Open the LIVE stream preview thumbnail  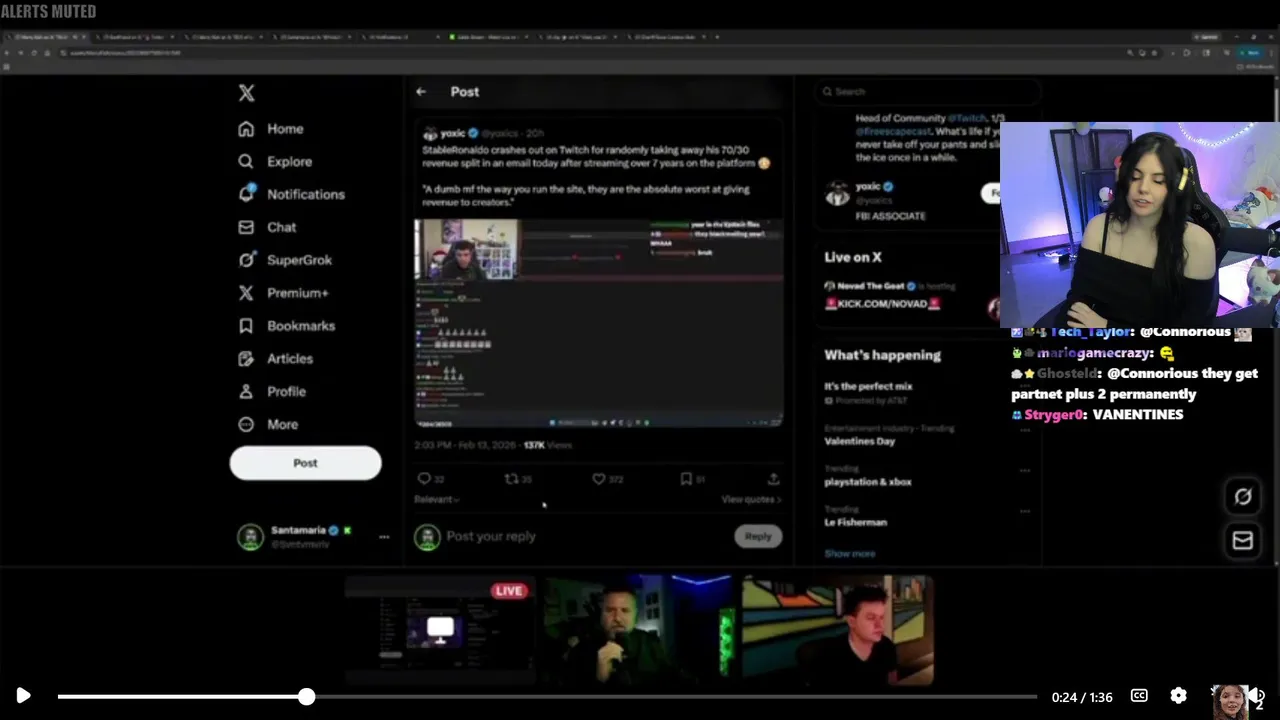coord(439,631)
